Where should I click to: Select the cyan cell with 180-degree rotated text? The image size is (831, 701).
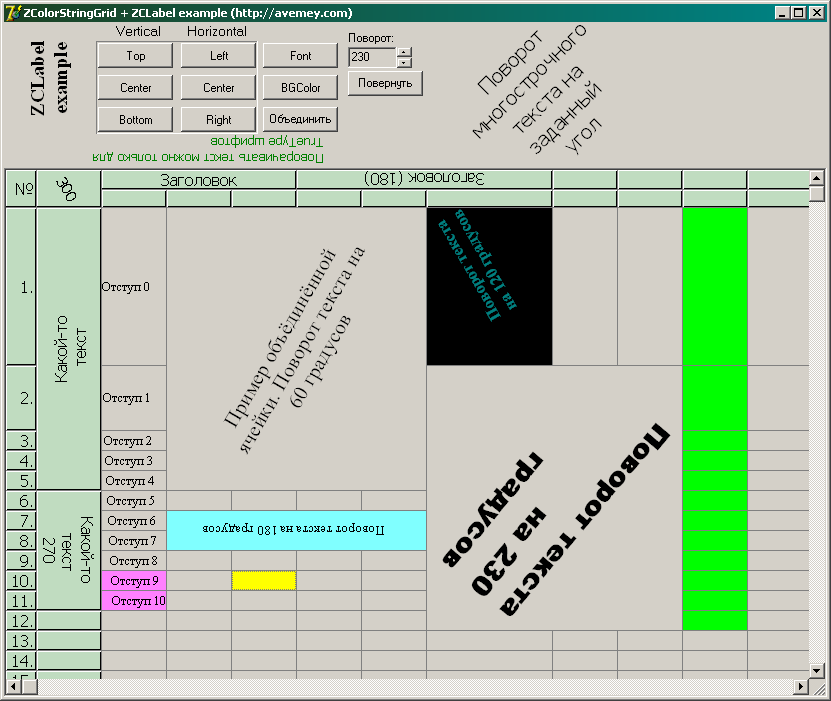pos(296,530)
